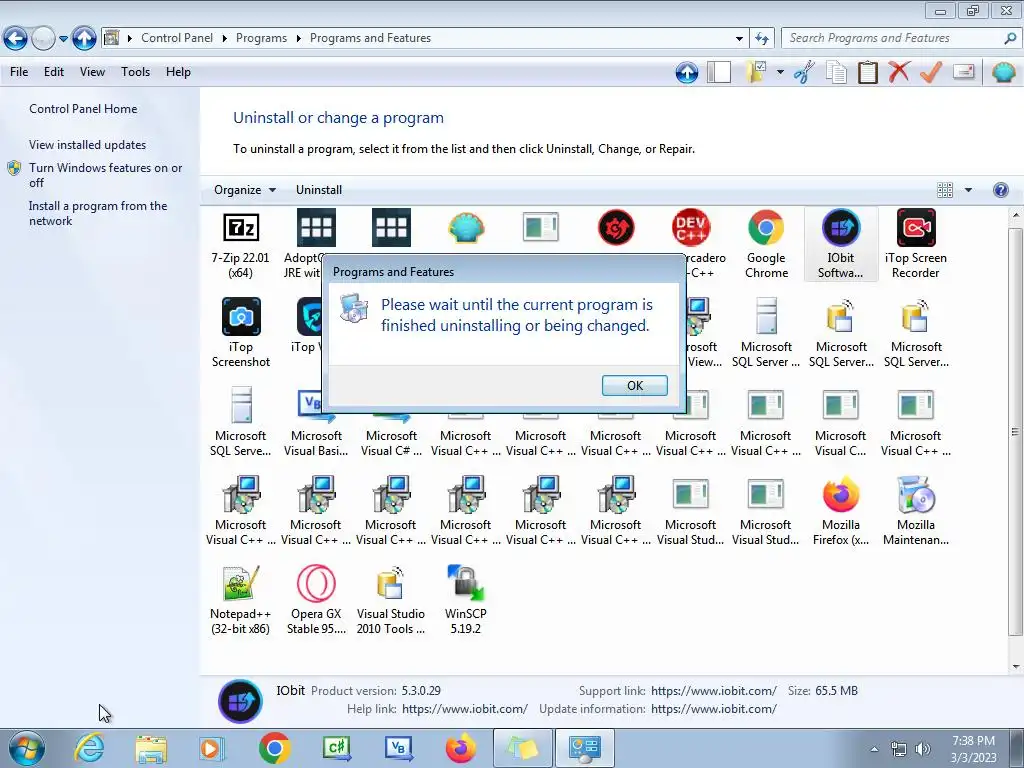
Task: Click the red X Delete toolbar icon
Action: tap(899, 72)
